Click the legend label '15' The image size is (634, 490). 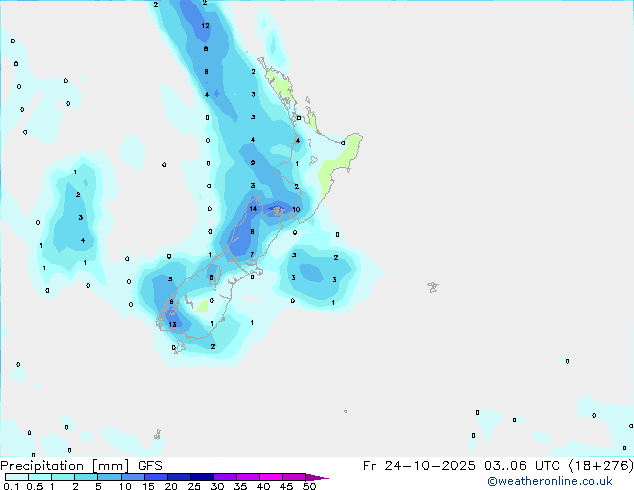148,486
